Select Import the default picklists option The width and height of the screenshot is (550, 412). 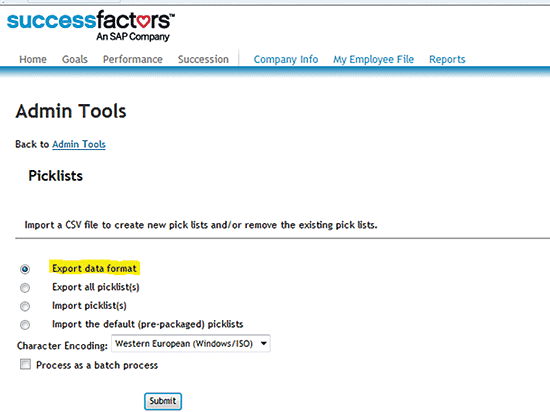click(25, 325)
